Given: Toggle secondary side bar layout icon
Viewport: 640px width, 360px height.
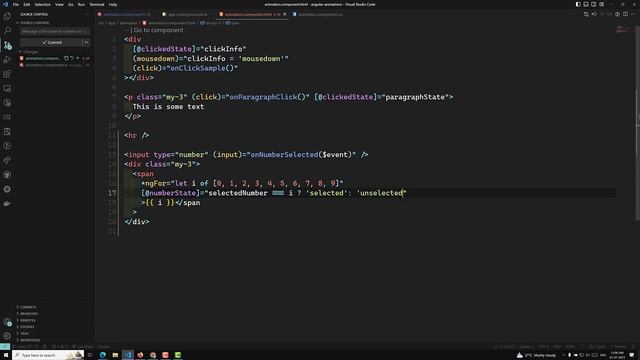Looking at the screenshot, I should pos(593,4).
